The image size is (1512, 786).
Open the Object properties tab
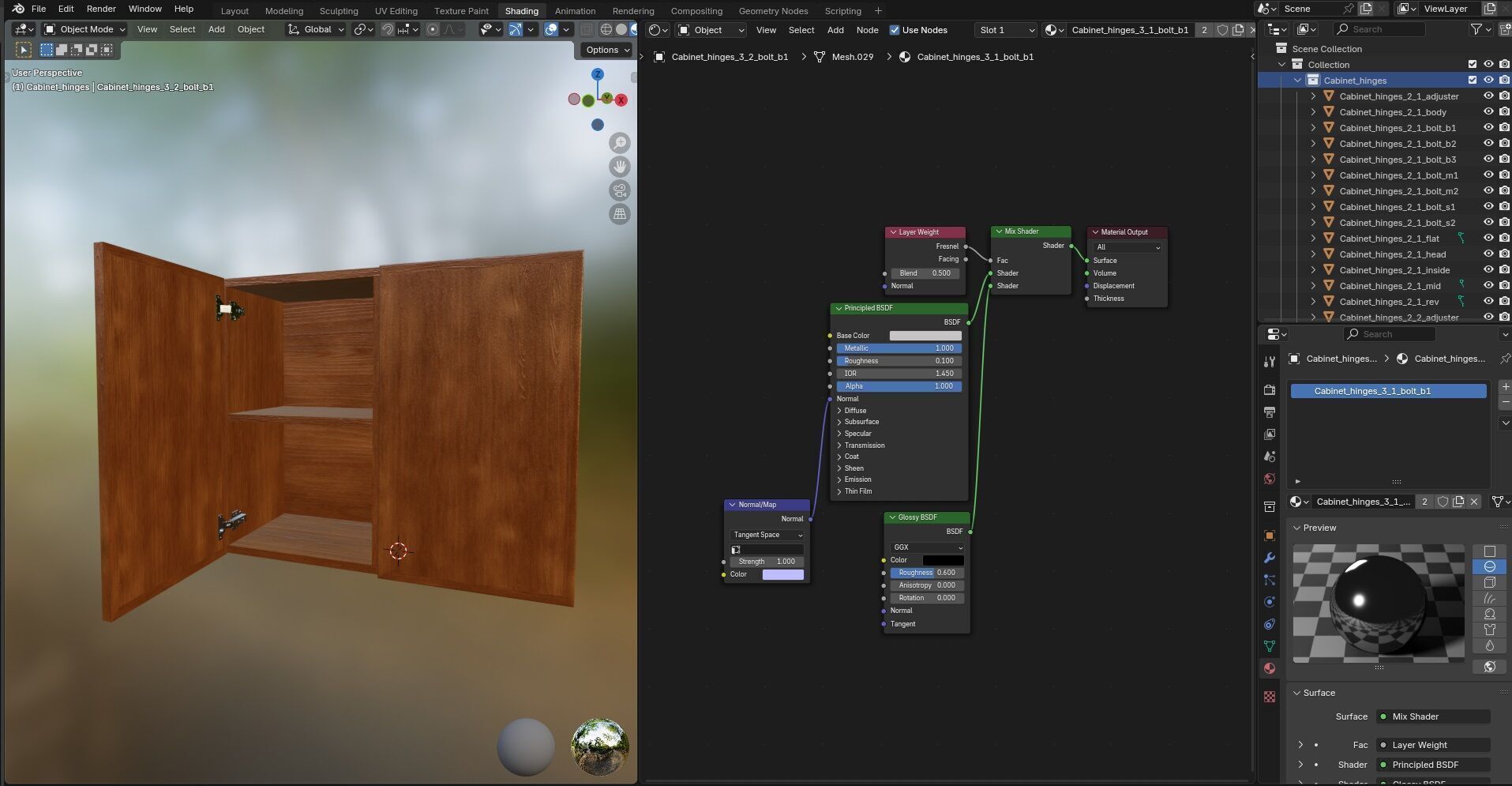[1270, 536]
